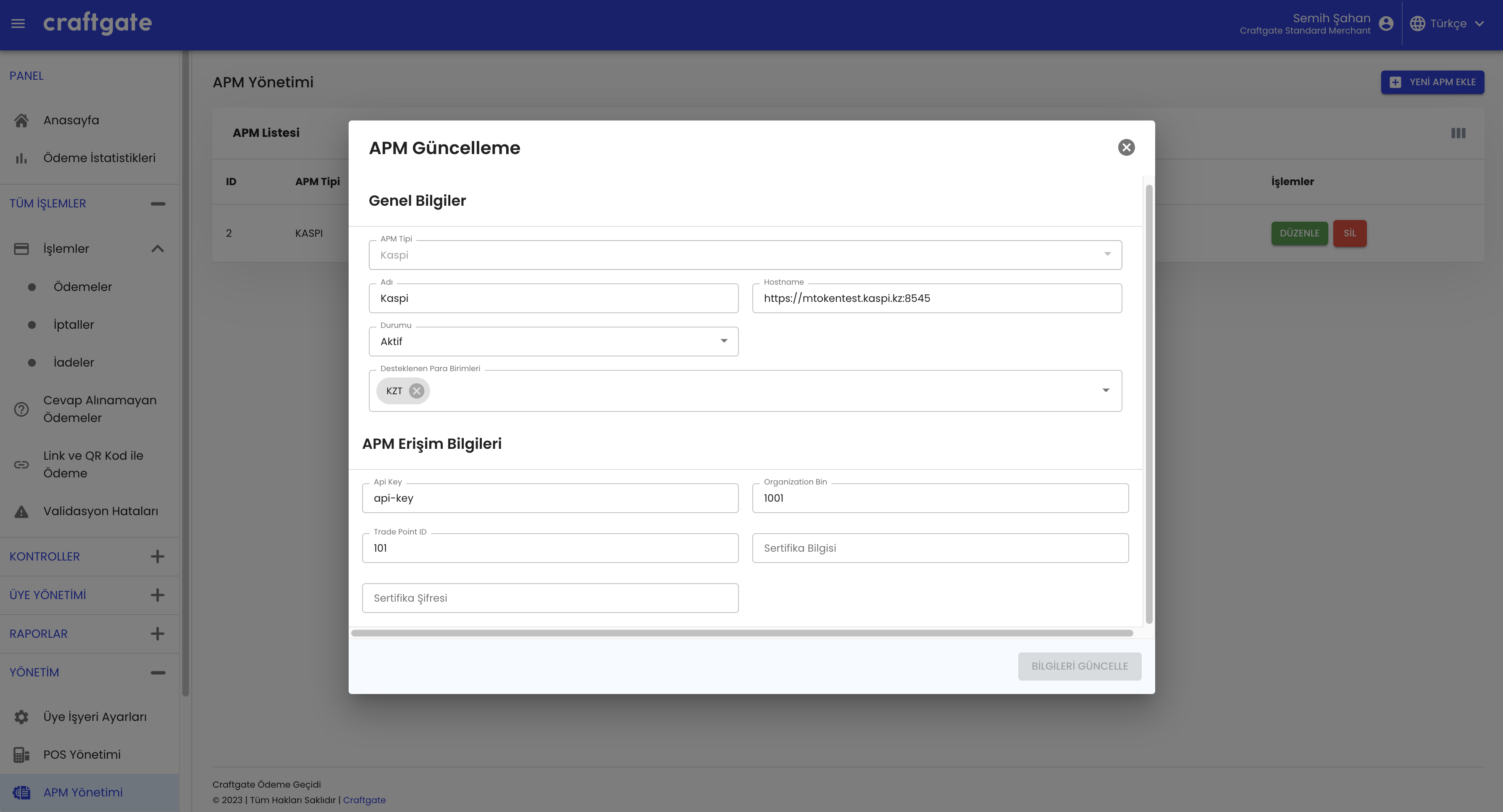Screen dimensions: 1503x812
Task: Click the ID column header
Action: [x=231, y=181]
